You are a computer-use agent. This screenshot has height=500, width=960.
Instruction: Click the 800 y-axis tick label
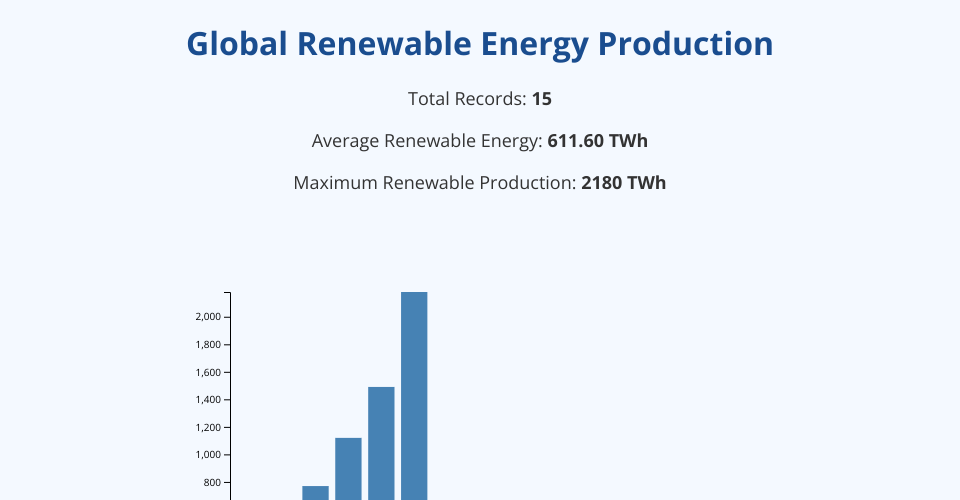click(214, 482)
